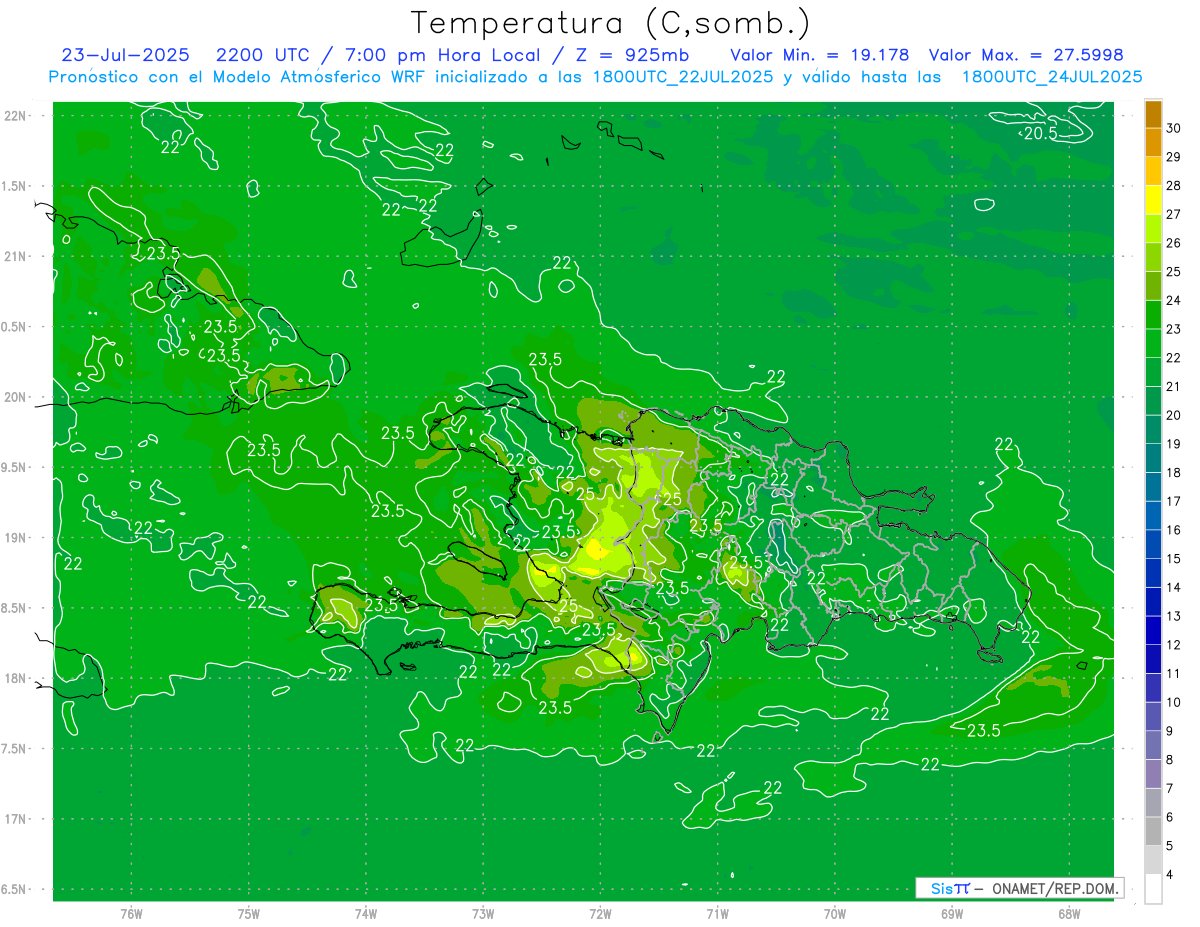This screenshot has height=927, width=1200.
Task: Click the title "Temperatura (C,somb.)"
Action: click(611, 23)
